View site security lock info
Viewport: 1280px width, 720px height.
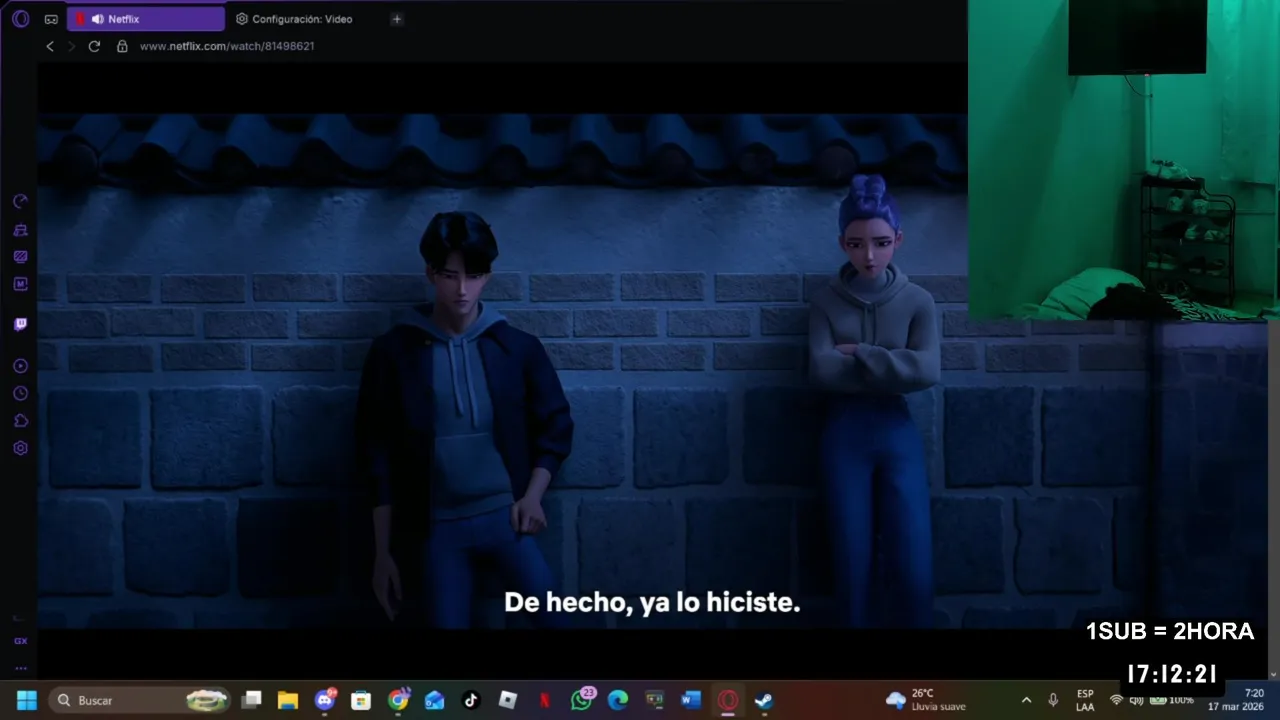pos(122,46)
